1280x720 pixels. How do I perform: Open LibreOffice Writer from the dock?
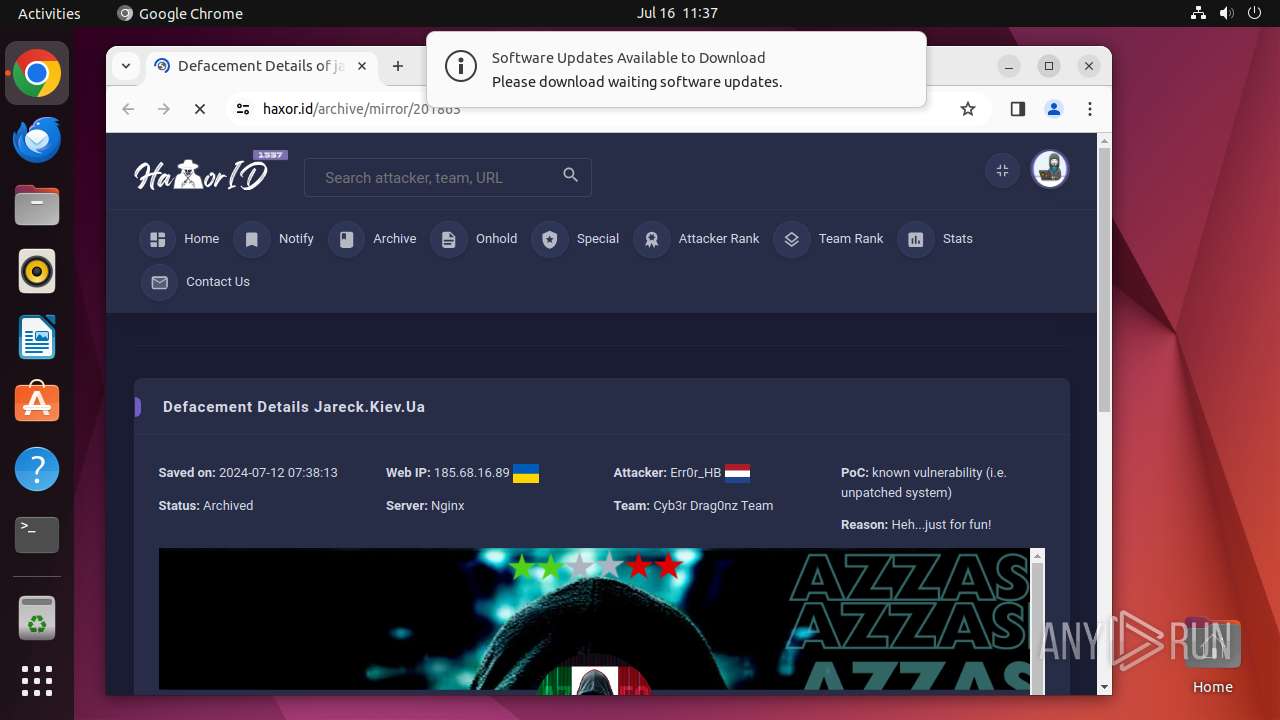tap(37, 337)
